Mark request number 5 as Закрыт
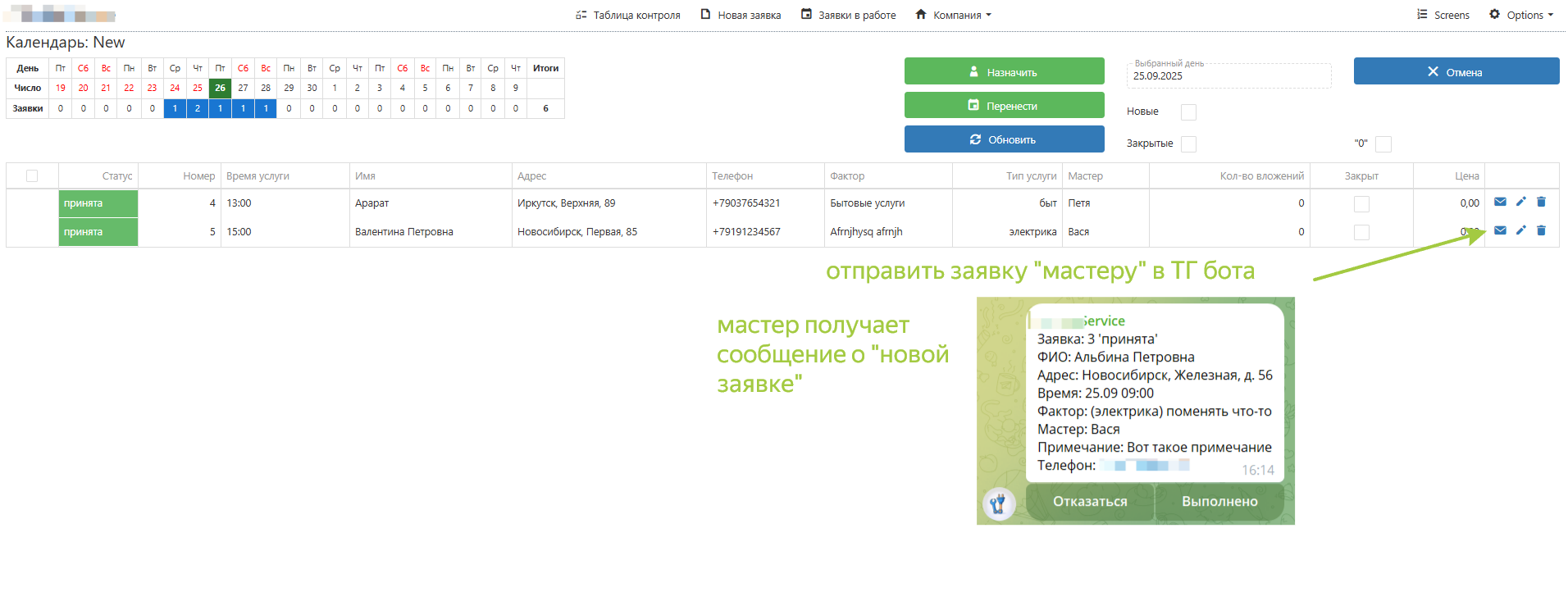Image resolution: width=1568 pixels, height=601 pixels. pyautogui.click(x=1361, y=232)
